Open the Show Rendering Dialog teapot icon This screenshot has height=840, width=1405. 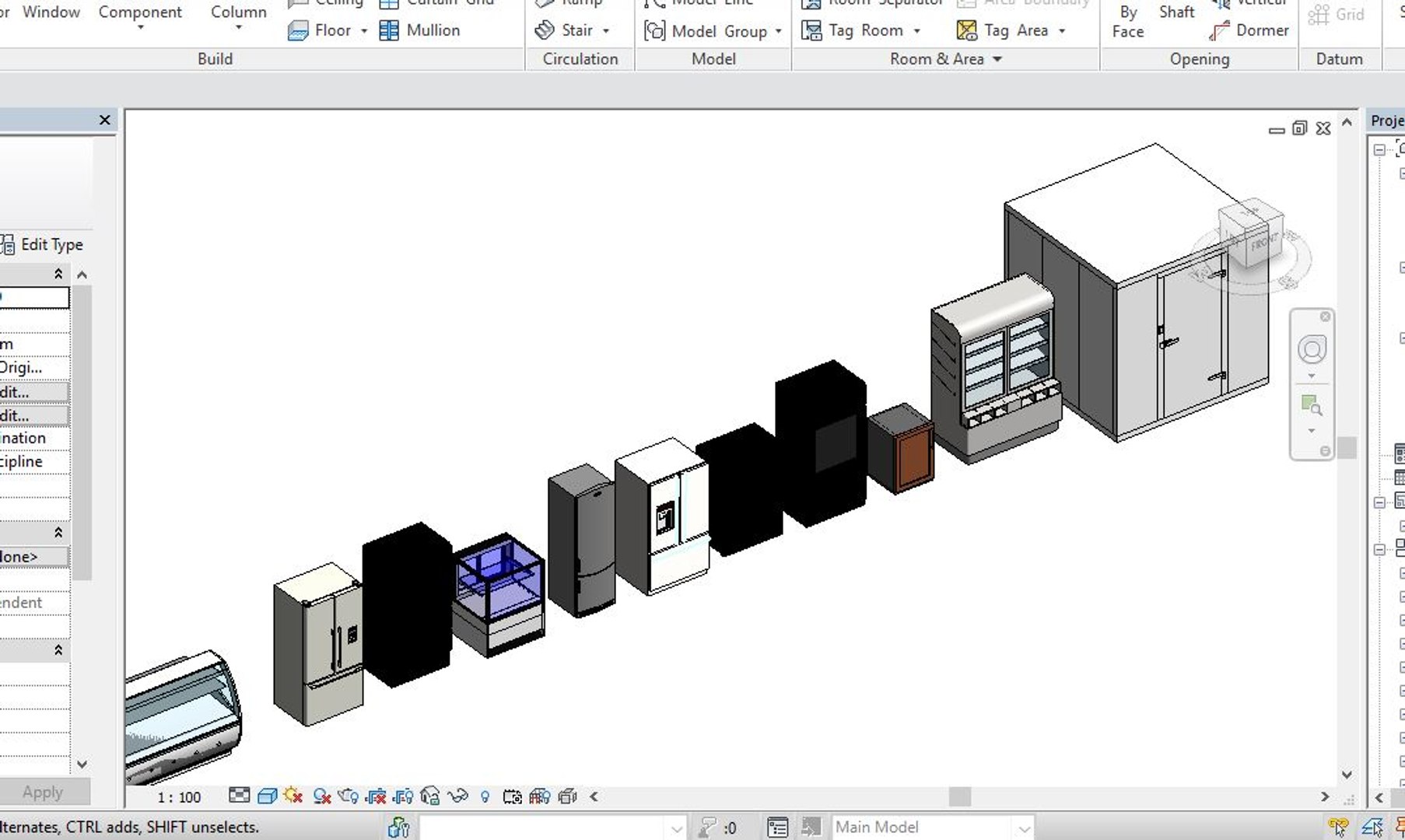pyautogui.click(x=349, y=796)
